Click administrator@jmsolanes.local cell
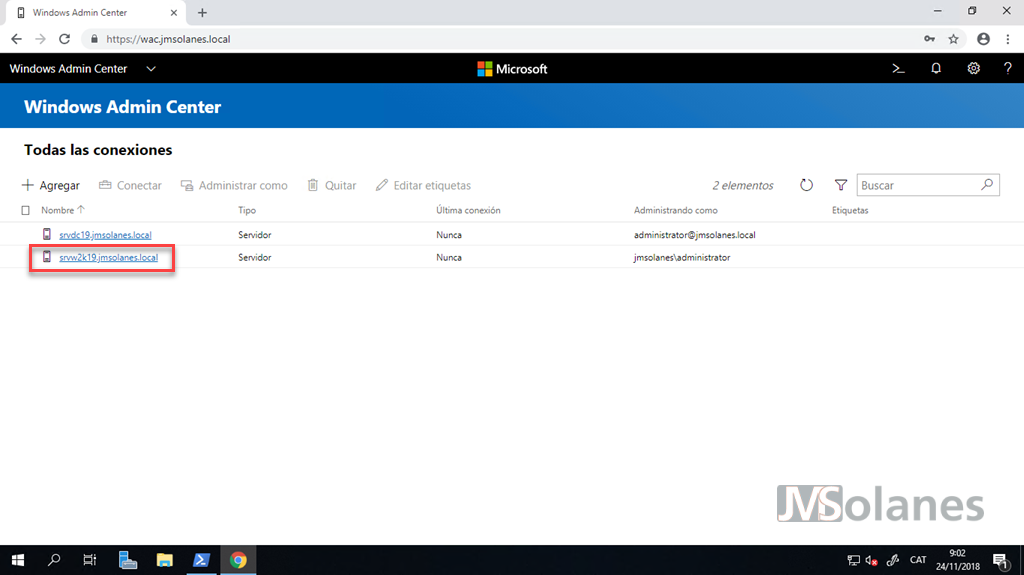The image size is (1024, 575). pyautogui.click(x=694, y=235)
